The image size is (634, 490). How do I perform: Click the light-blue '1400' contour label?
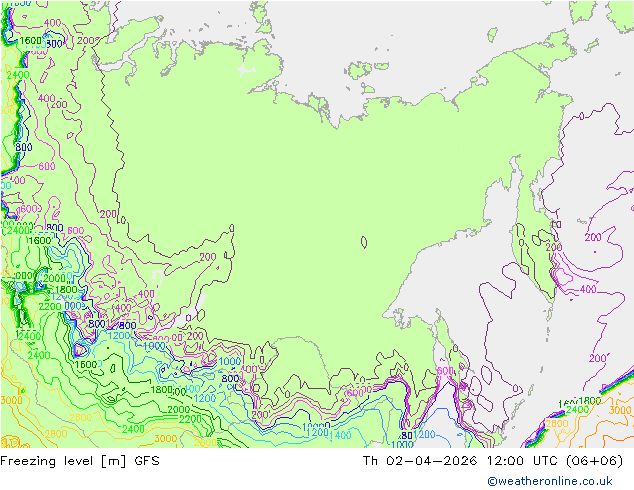tap(340, 435)
